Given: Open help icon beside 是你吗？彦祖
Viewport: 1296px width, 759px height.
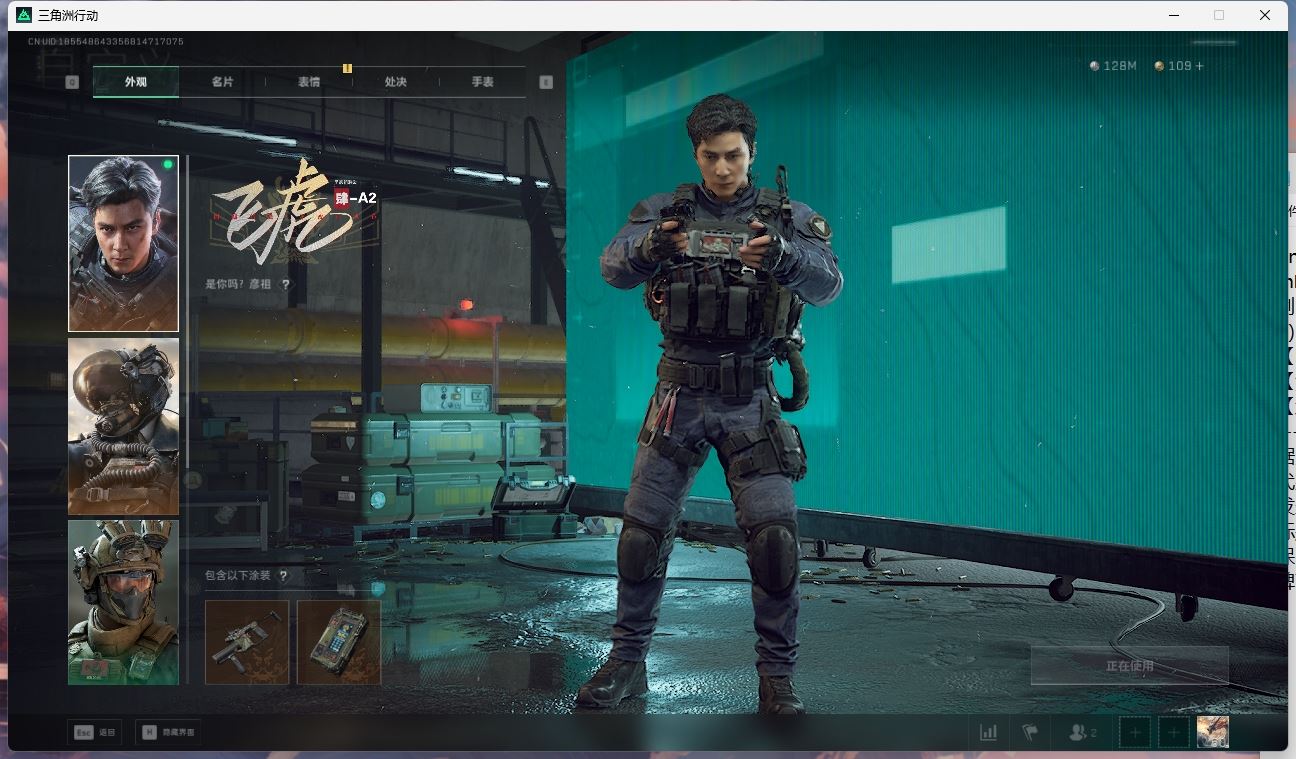Looking at the screenshot, I should (286, 285).
